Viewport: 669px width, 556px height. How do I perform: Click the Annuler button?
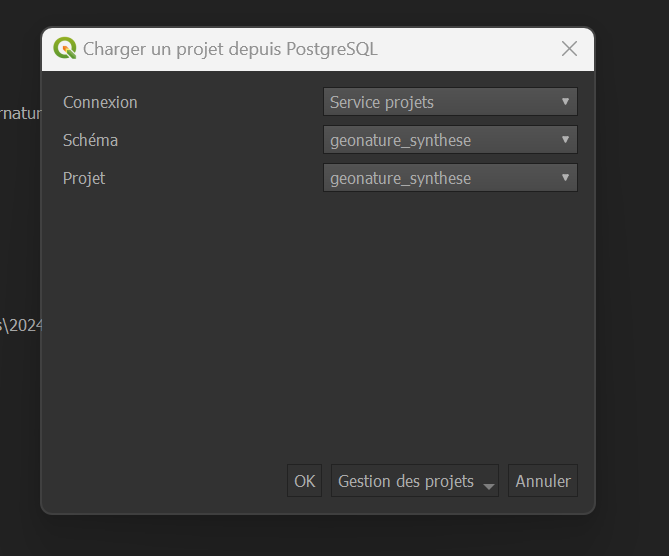[543, 481]
